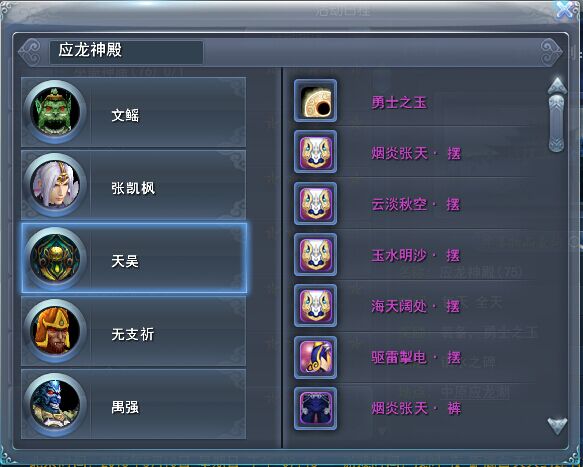Click the 无支祈 boss portrait icon
The height and width of the screenshot is (467, 583).
click(x=55, y=331)
